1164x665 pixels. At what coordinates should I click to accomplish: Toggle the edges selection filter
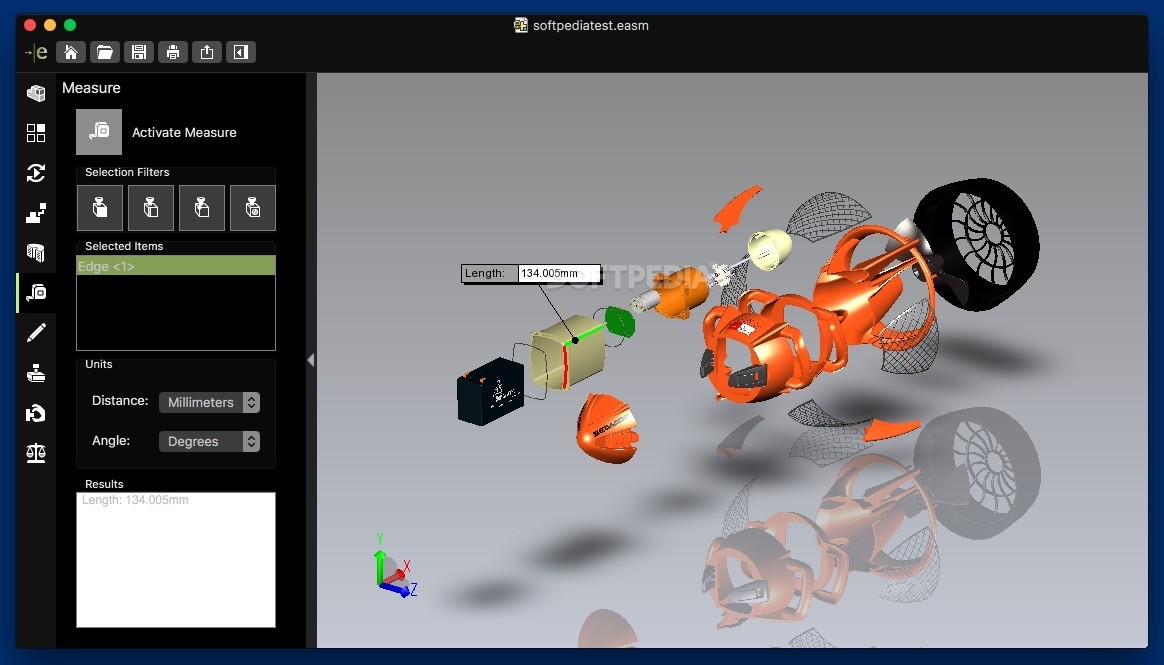[151, 207]
